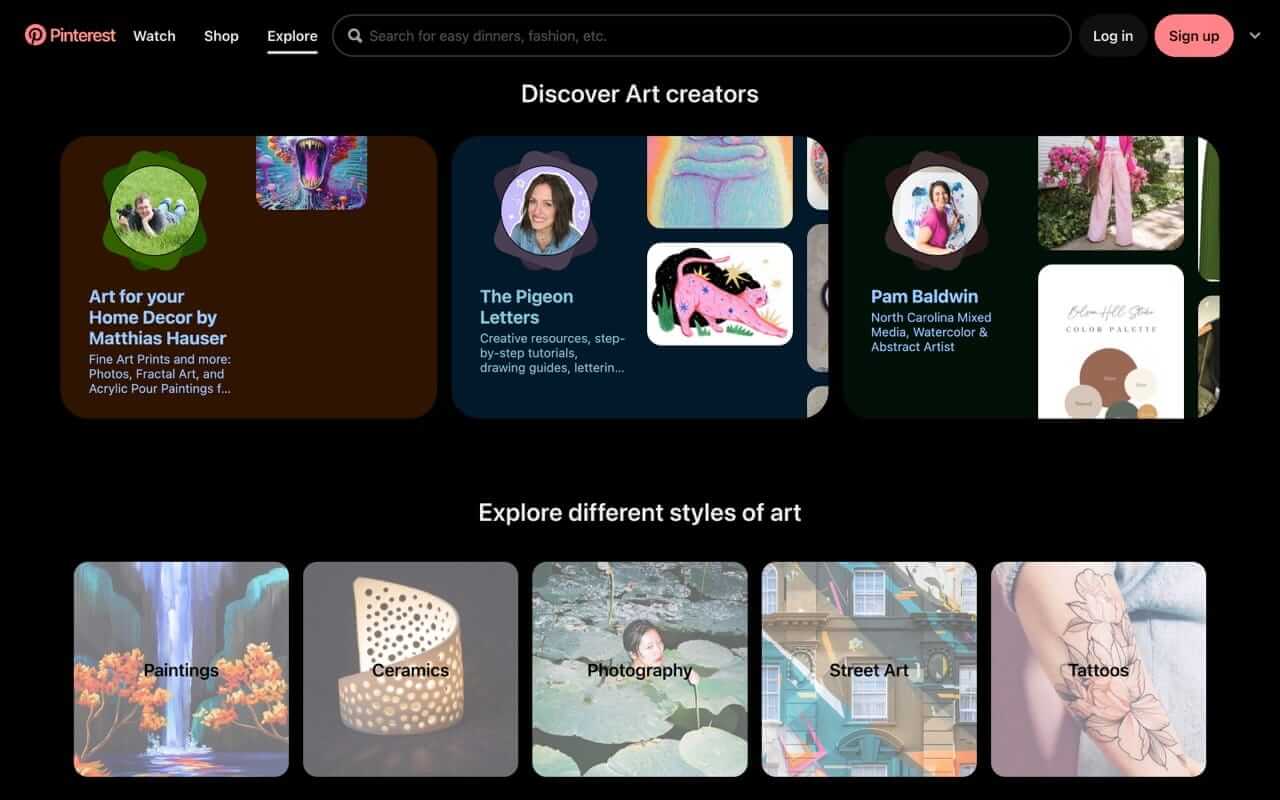Screen dimensions: 1280x800
Task: Click the 'Explore different styles of art' heading
Action: coord(640,513)
